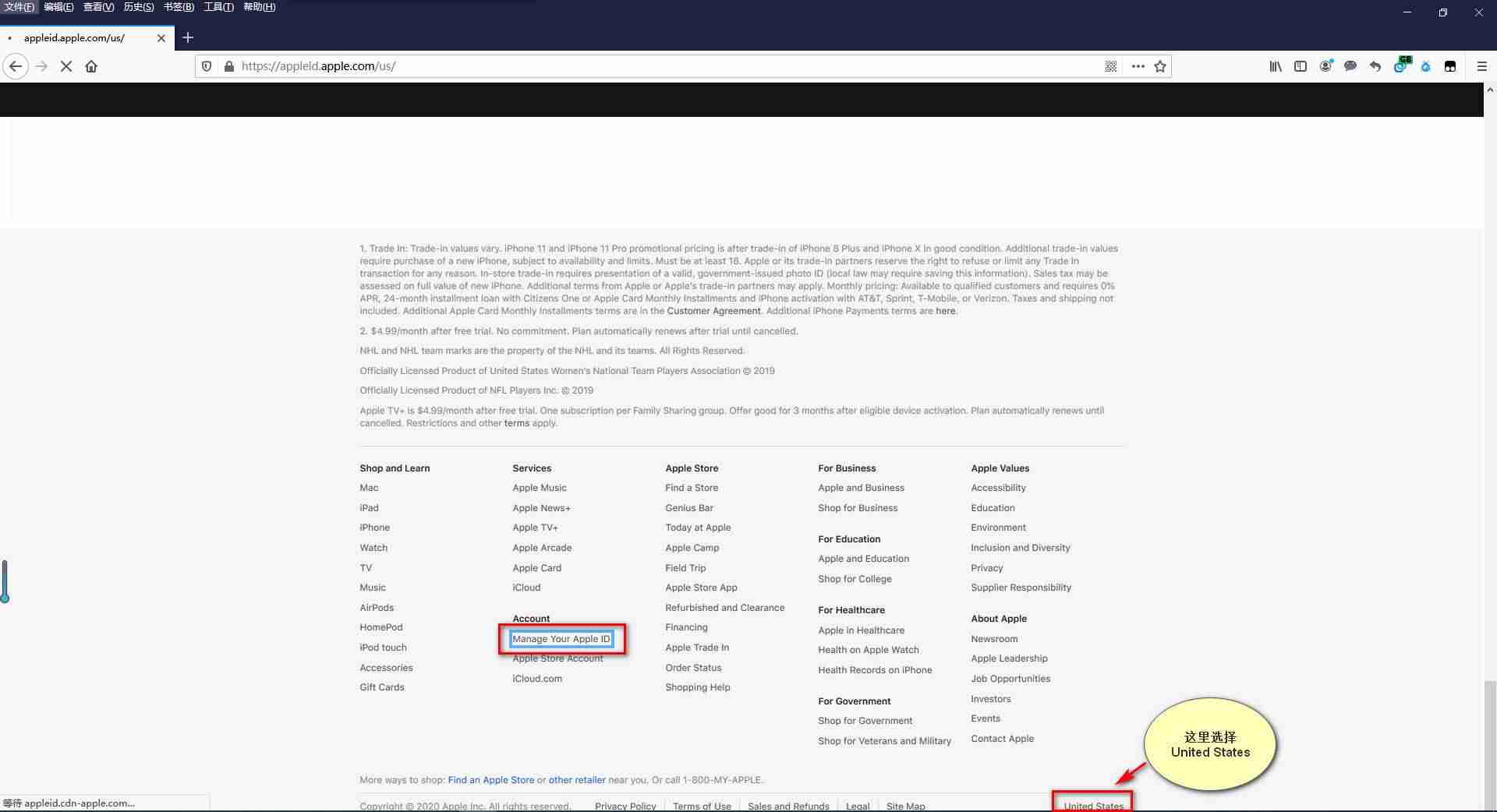Open page actions three-dot menu
The width and height of the screenshot is (1497, 812).
point(1138,66)
